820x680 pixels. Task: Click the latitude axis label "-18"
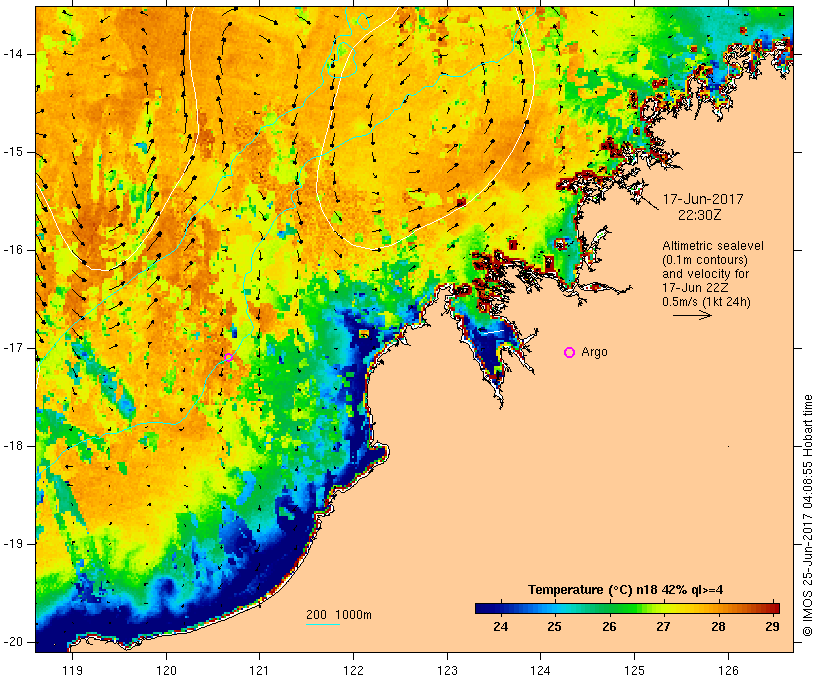13,446
